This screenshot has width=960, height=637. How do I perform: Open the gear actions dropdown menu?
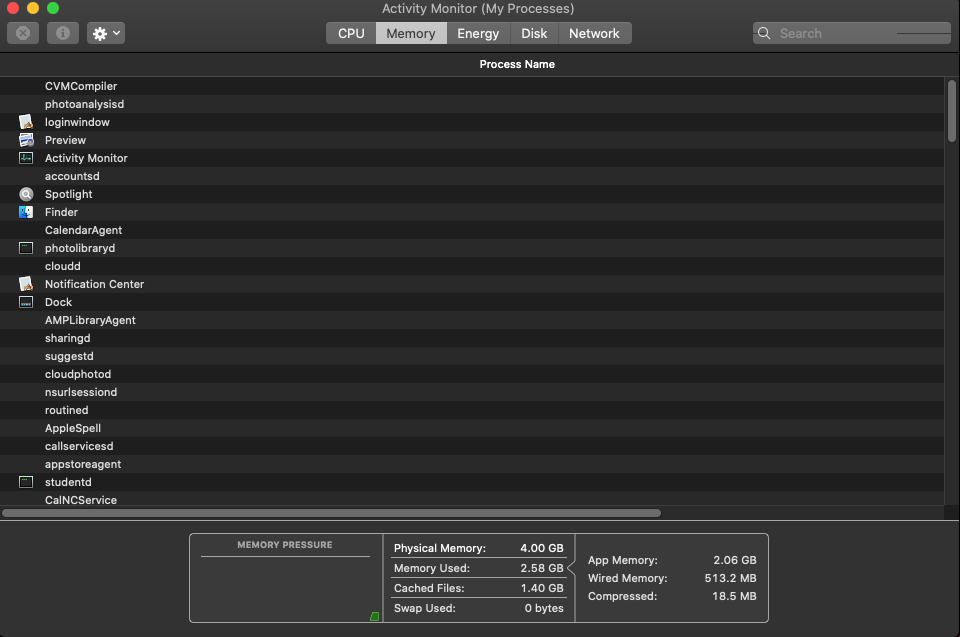[x=106, y=33]
